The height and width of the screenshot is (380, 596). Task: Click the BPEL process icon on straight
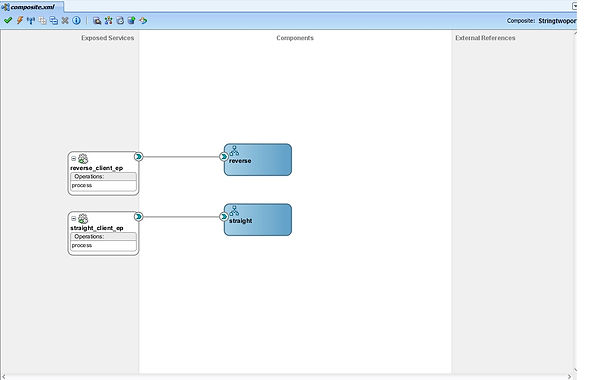pos(235,211)
